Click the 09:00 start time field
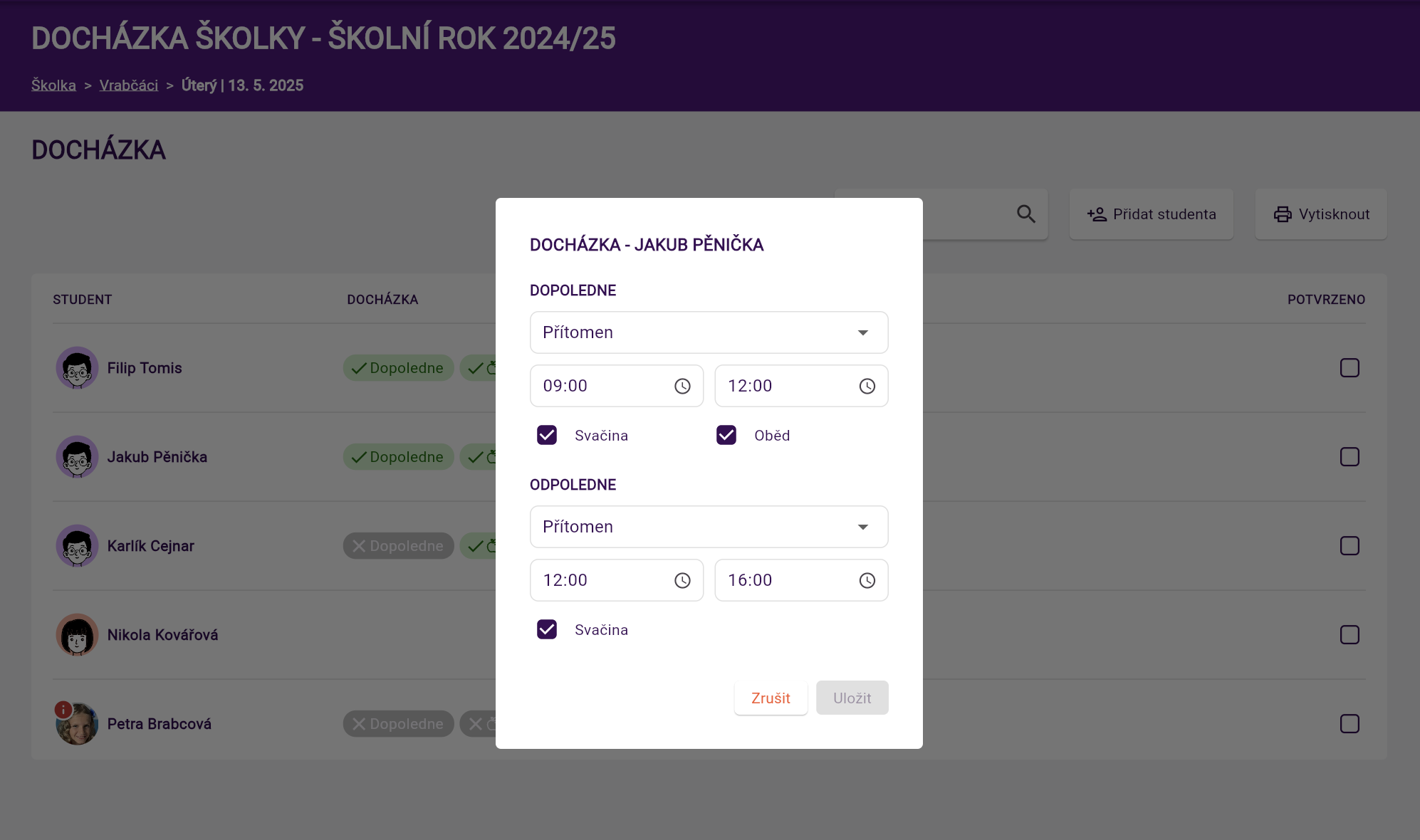Screen dimensions: 1420x840 click(x=602, y=386)
